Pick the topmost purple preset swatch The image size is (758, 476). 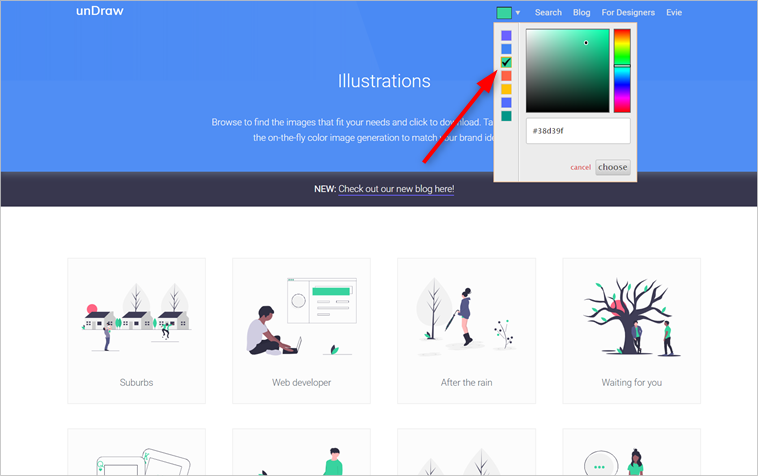(506, 35)
